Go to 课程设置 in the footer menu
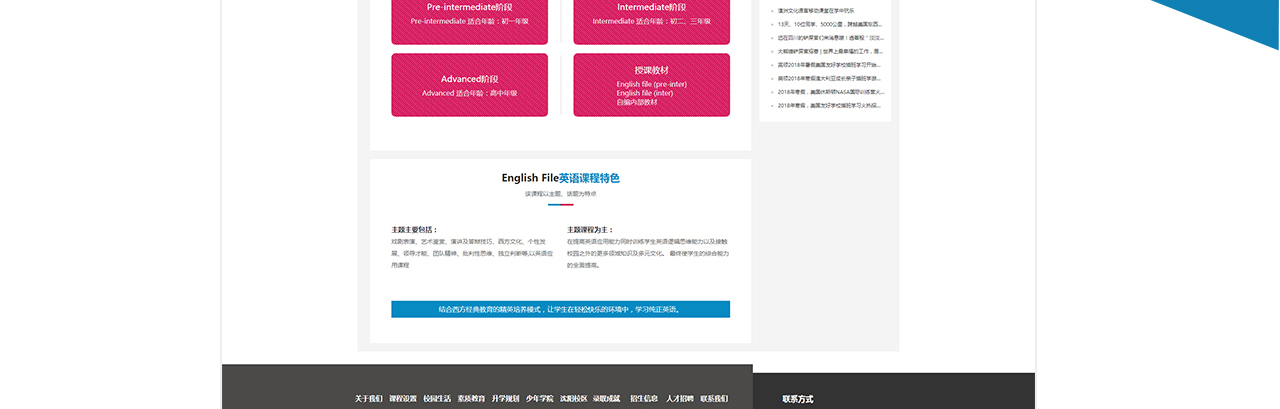This screenshot has height=409, width=1280. coord(403,399)
